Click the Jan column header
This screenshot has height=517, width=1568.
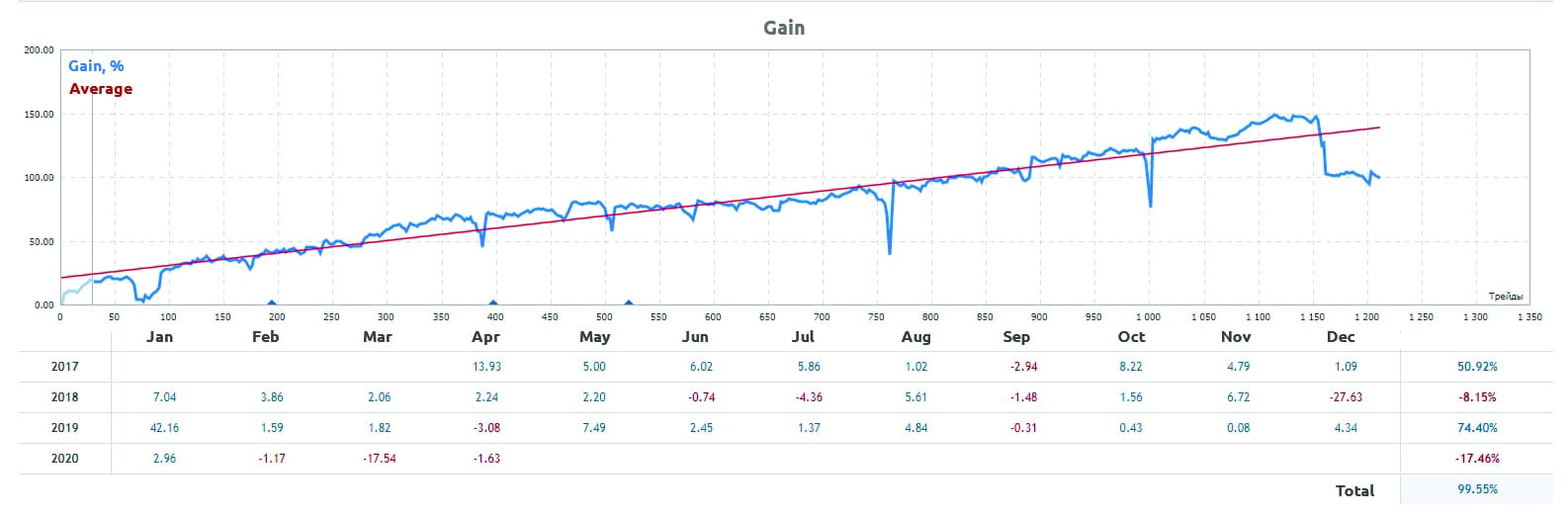159,337
